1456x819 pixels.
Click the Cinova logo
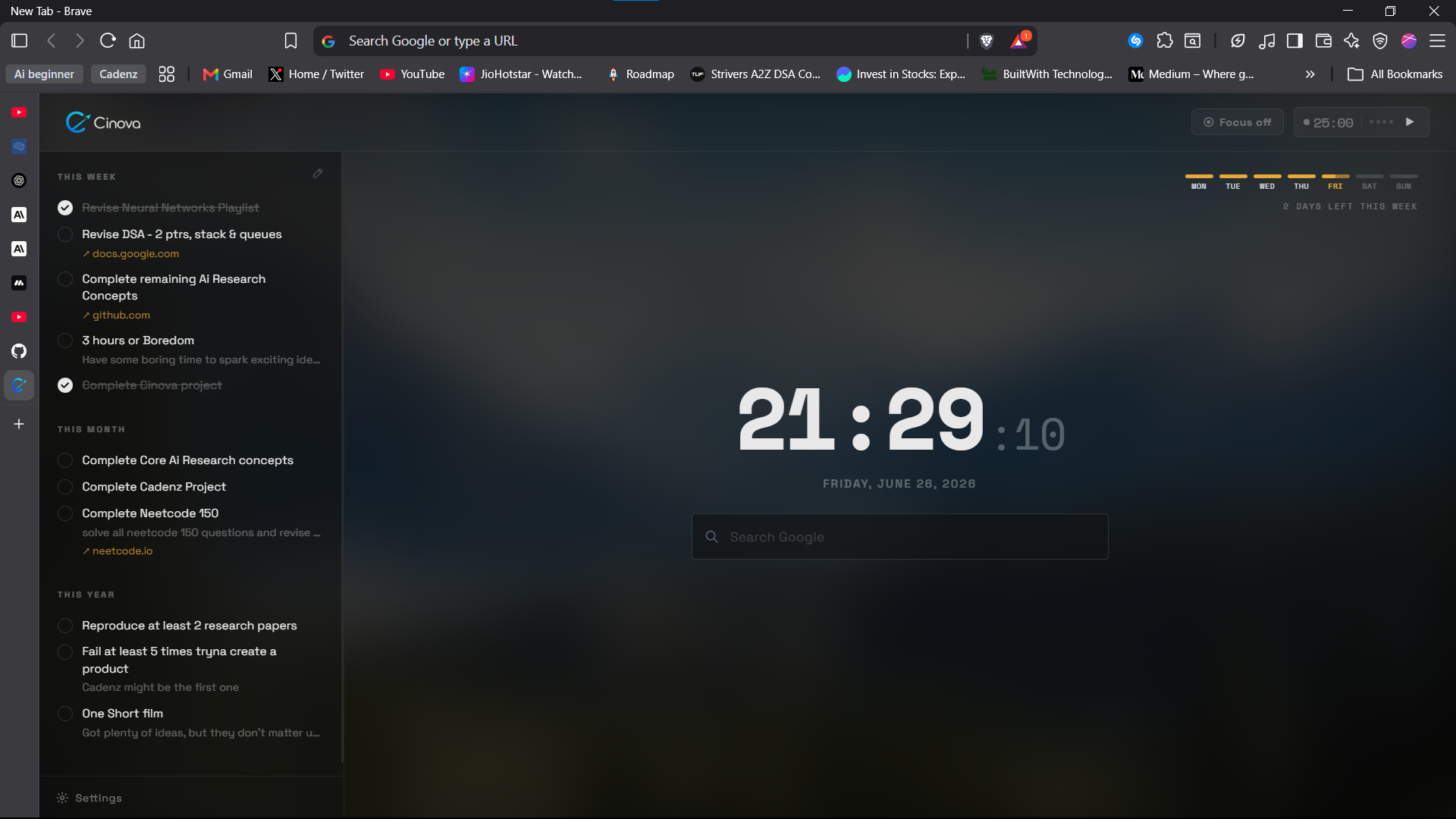103,122
